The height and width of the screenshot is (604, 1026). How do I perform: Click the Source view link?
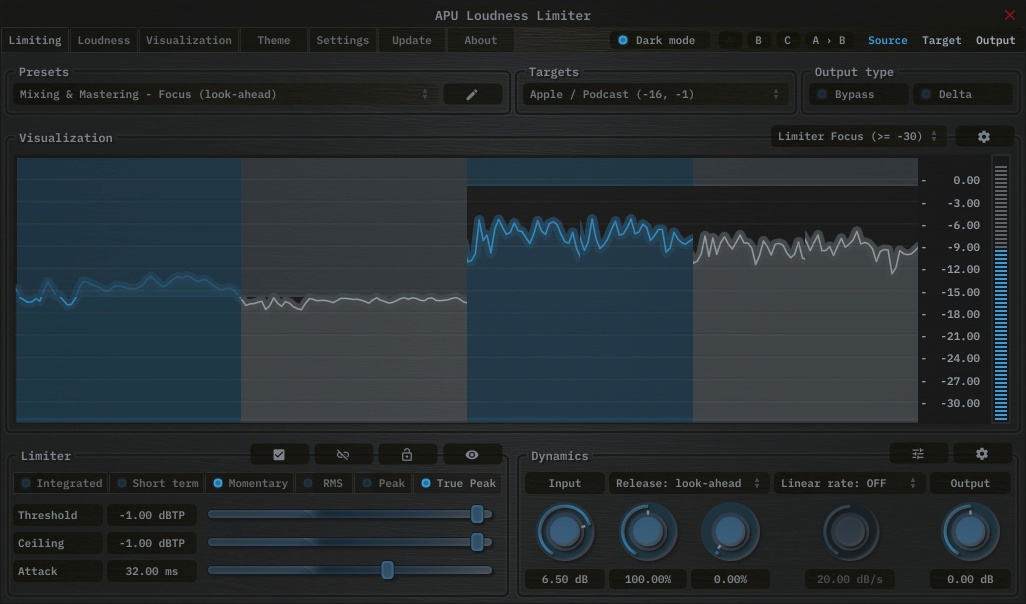click(887, 40)
